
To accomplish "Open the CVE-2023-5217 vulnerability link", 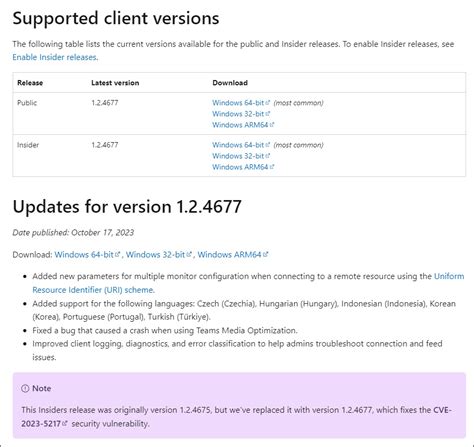I will click(236, 417).
